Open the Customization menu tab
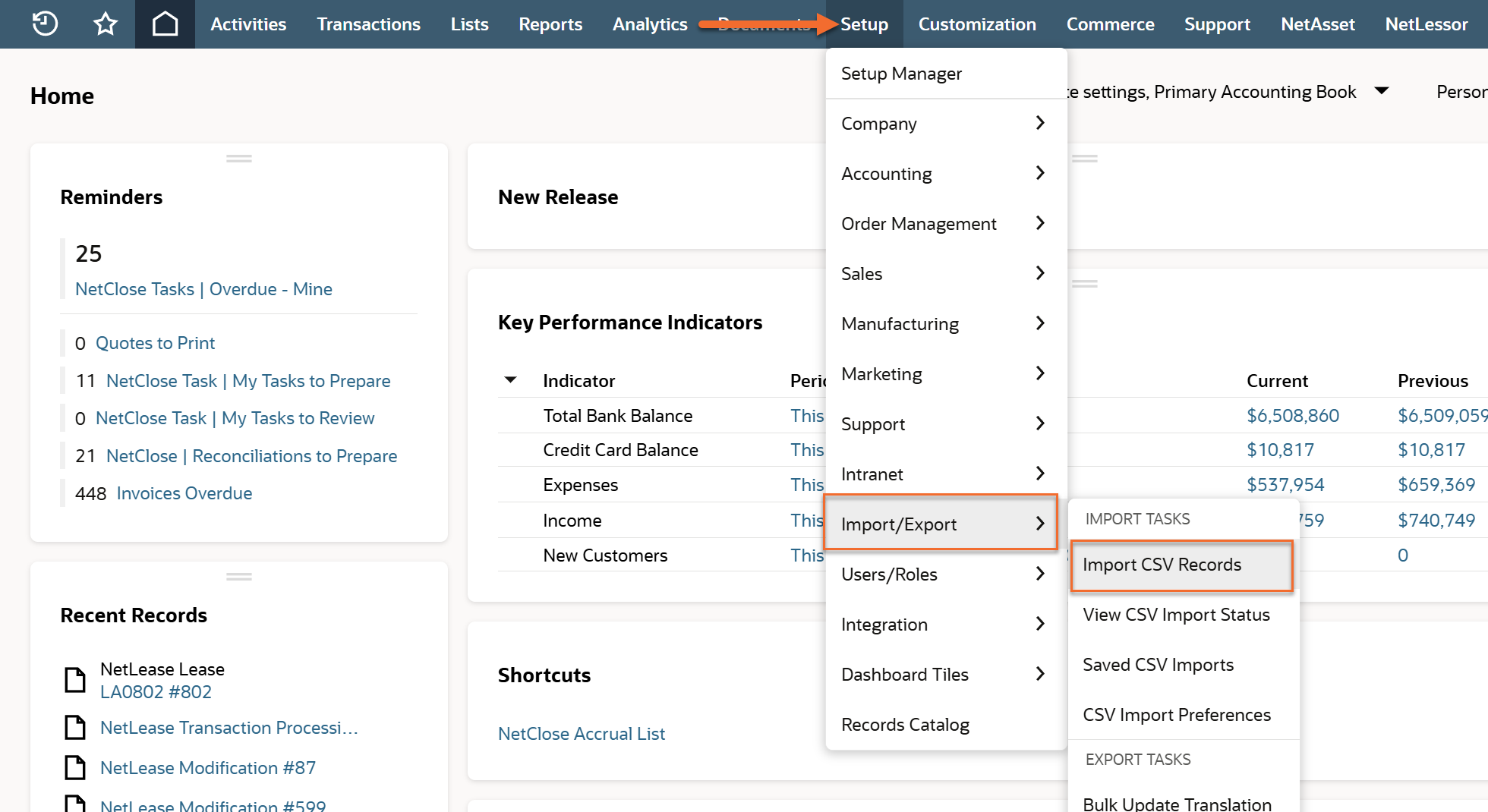The height and width of the screenshot is (812, 1488). coord(976,24)
